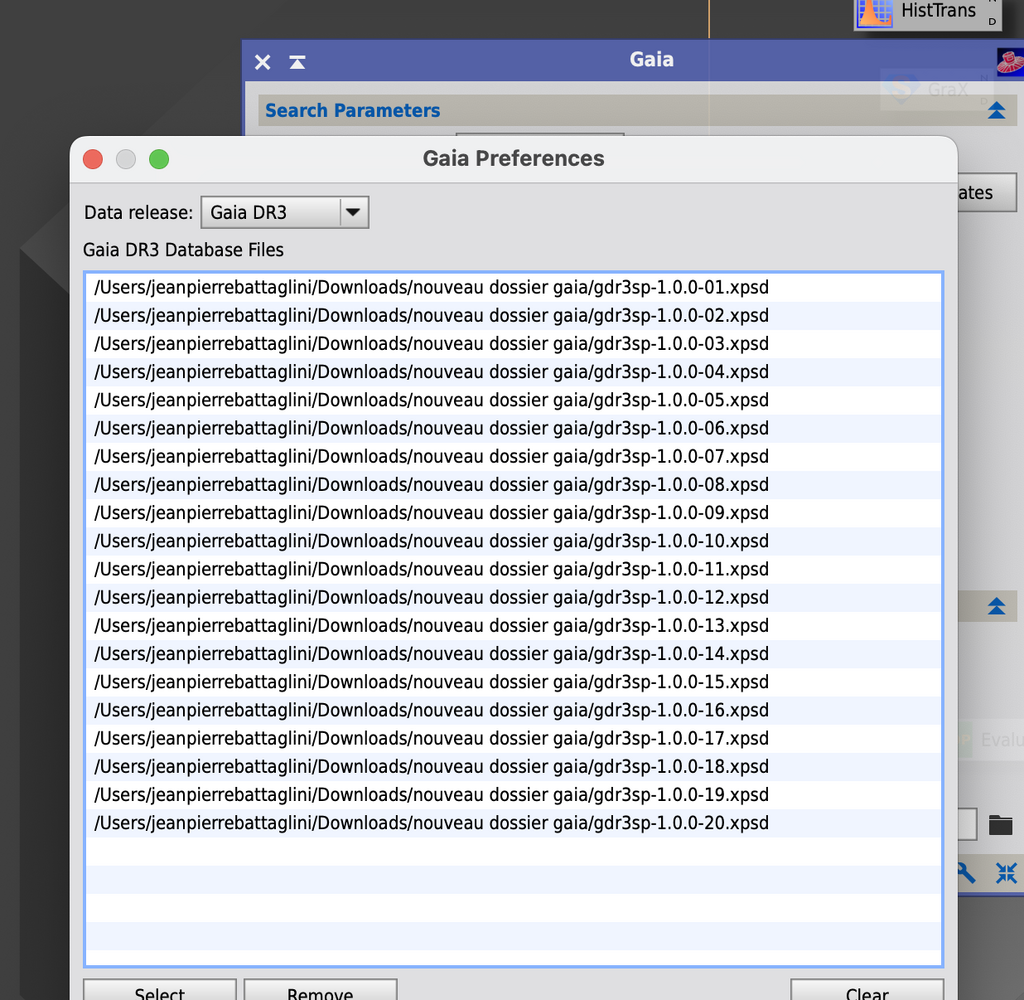Click the Remove button
Image resolution: width=1024 pixels, height=1000 pixels.
320,990
